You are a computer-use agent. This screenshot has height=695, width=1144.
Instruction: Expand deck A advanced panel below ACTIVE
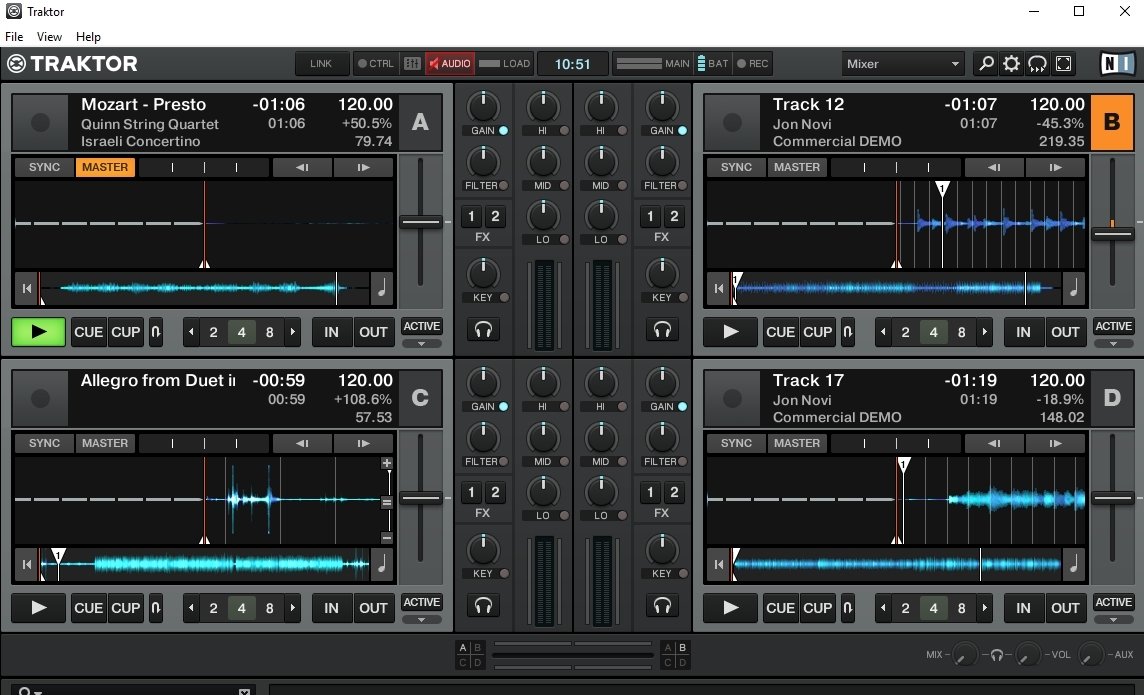[x=421, y=341]
